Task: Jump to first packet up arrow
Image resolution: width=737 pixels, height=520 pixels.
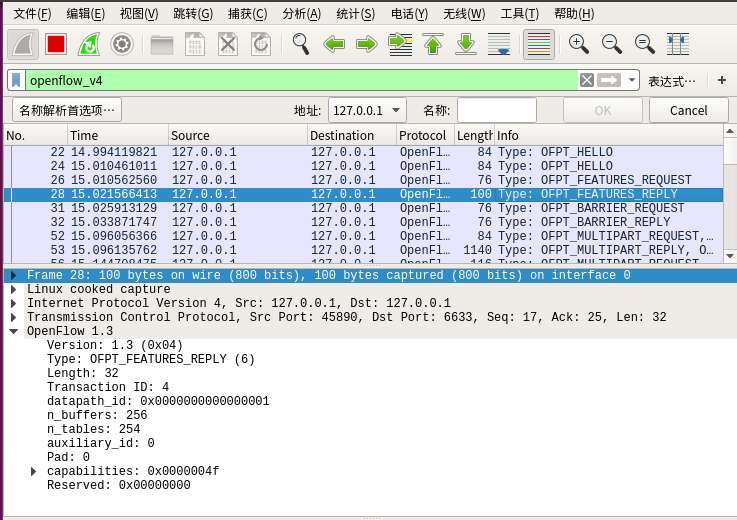Action: [x=433, y=45]
